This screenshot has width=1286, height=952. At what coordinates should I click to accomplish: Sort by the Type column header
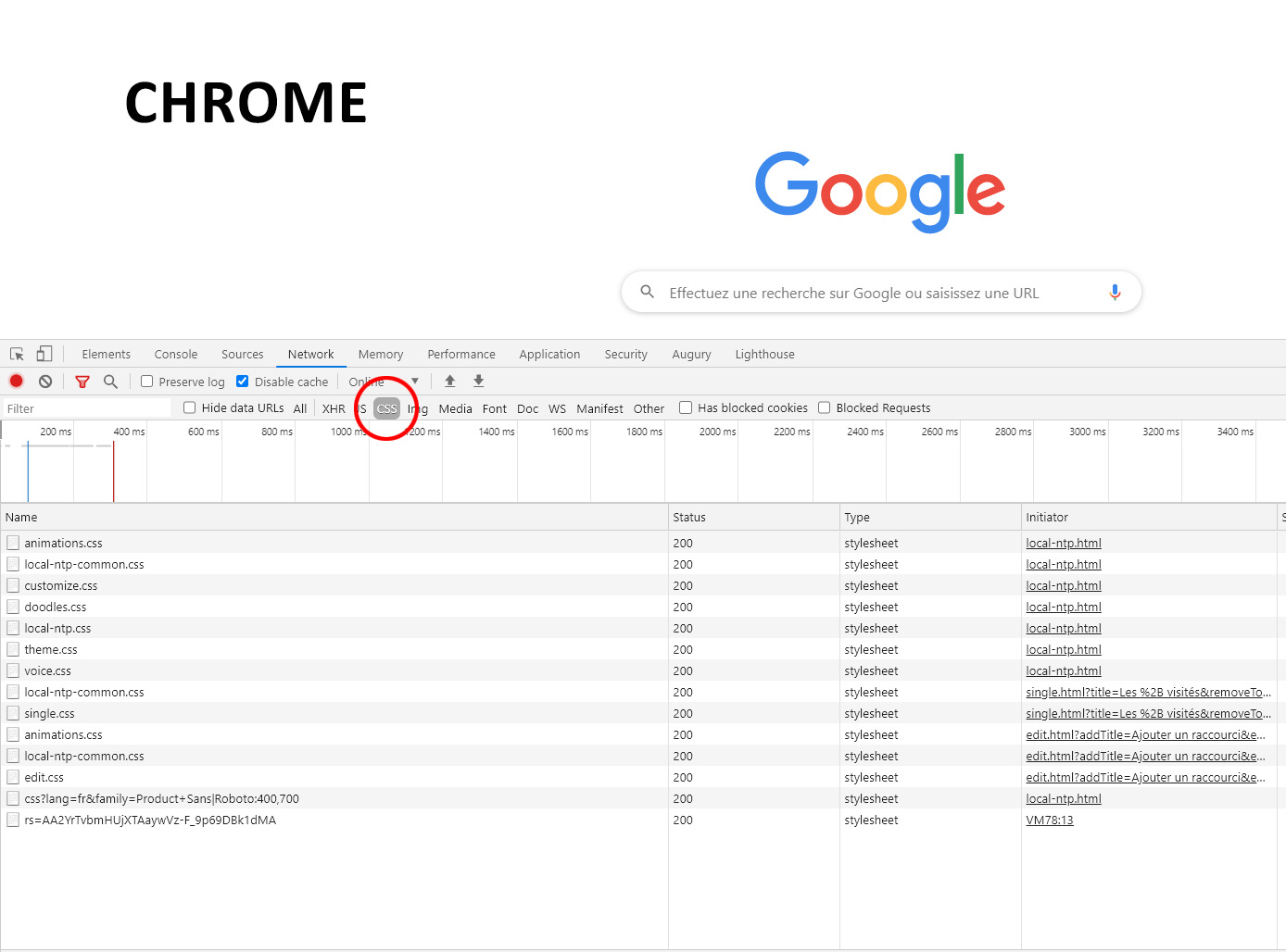930,517
